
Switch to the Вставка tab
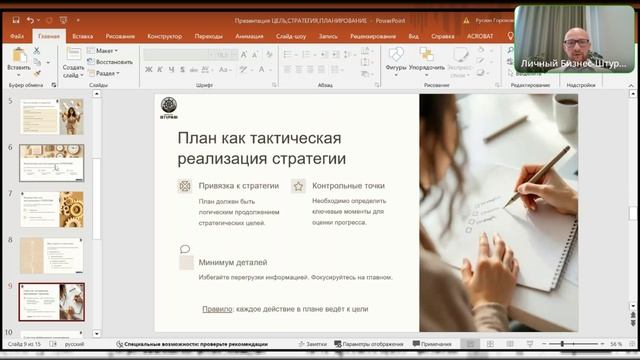coord(82,36)
